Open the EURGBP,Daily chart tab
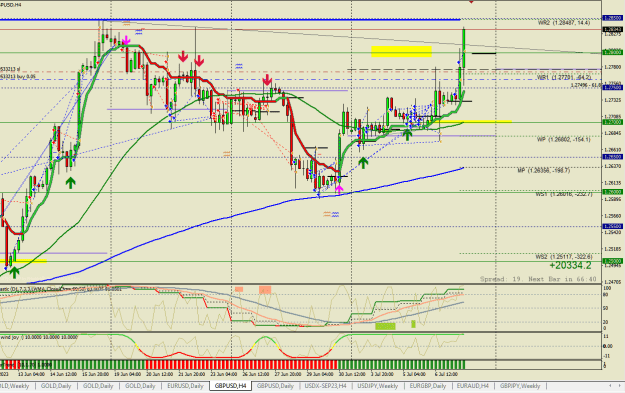625x393 pixels. tap(427, 386)
